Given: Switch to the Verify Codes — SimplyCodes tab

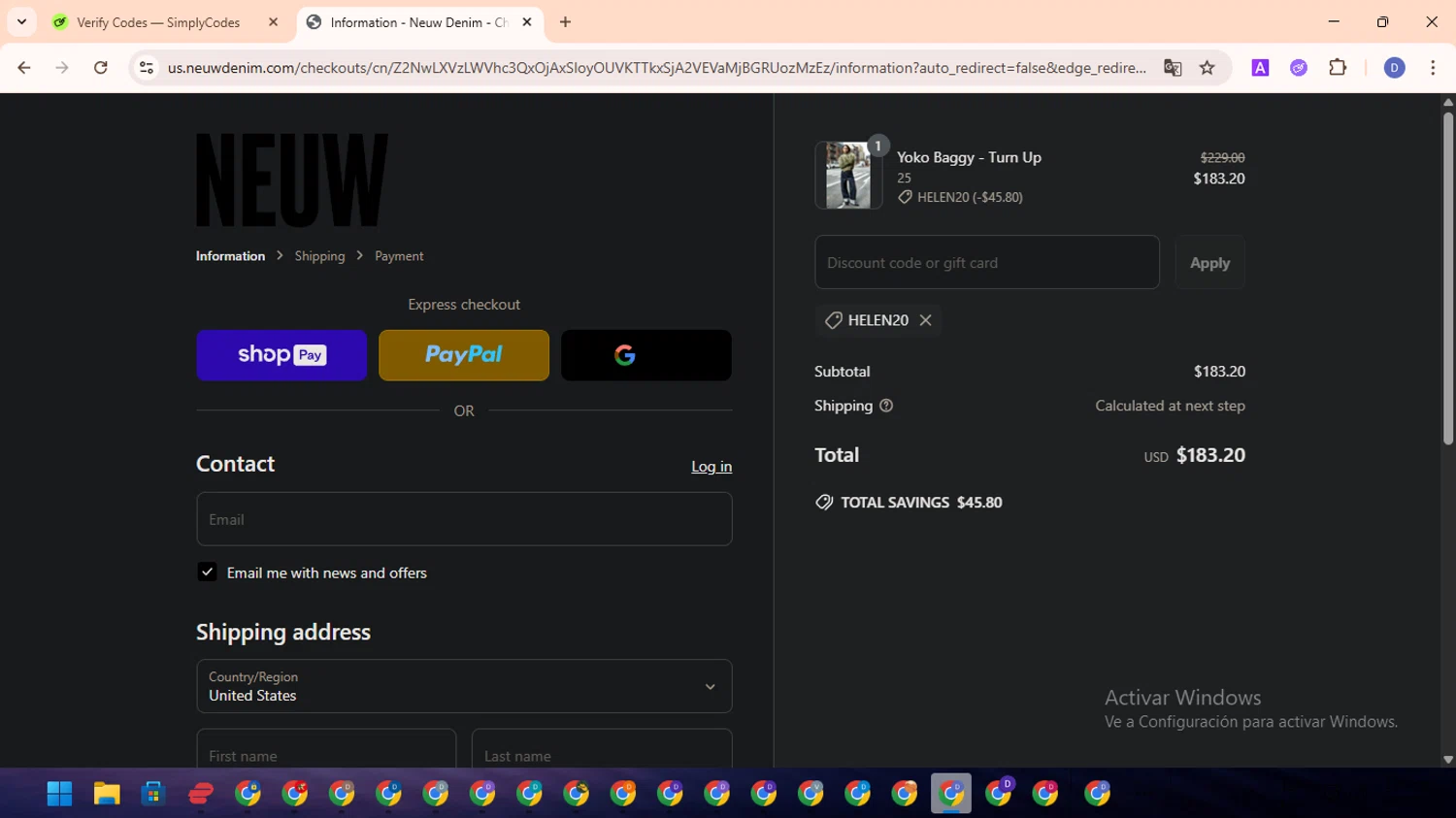Looking at the screenshot, I should (158, 22).
